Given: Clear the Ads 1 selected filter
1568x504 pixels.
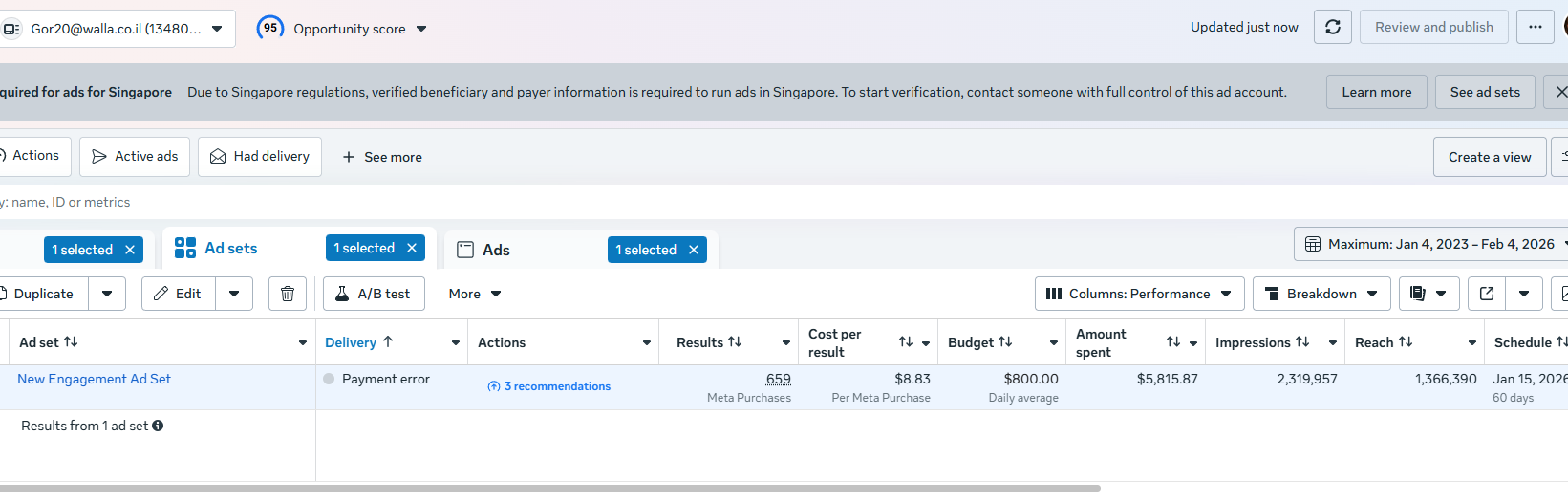Looking at the screenshot, I should click(694, 250).
